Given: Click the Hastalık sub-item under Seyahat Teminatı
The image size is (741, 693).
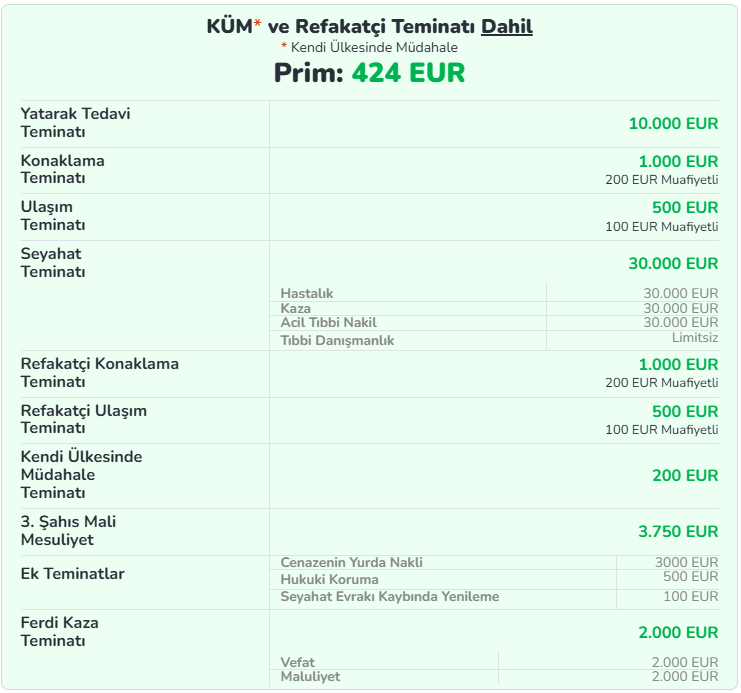Looking at the screenshot, I should [x=307, y=293].
